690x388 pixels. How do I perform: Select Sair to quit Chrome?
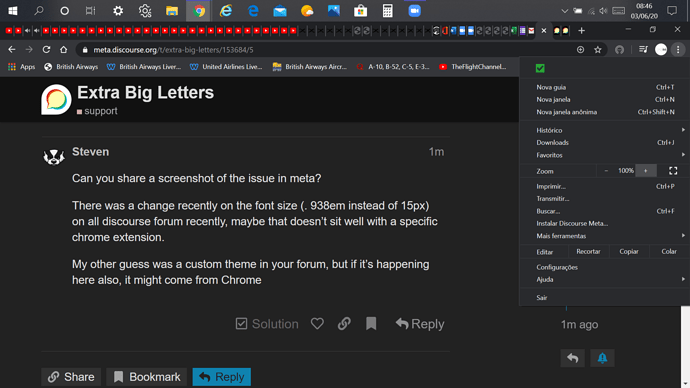(605, 298)
